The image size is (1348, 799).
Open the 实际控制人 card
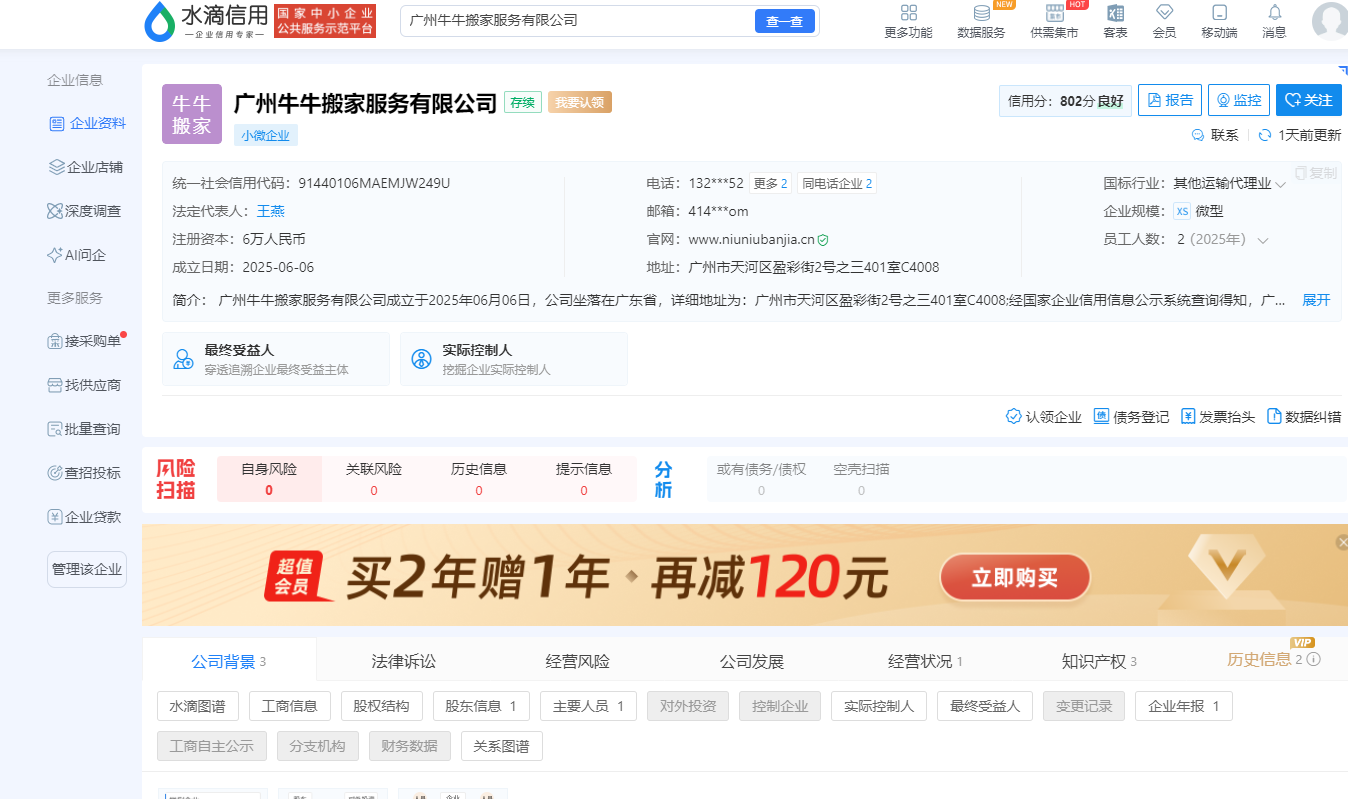click(514, 359)
